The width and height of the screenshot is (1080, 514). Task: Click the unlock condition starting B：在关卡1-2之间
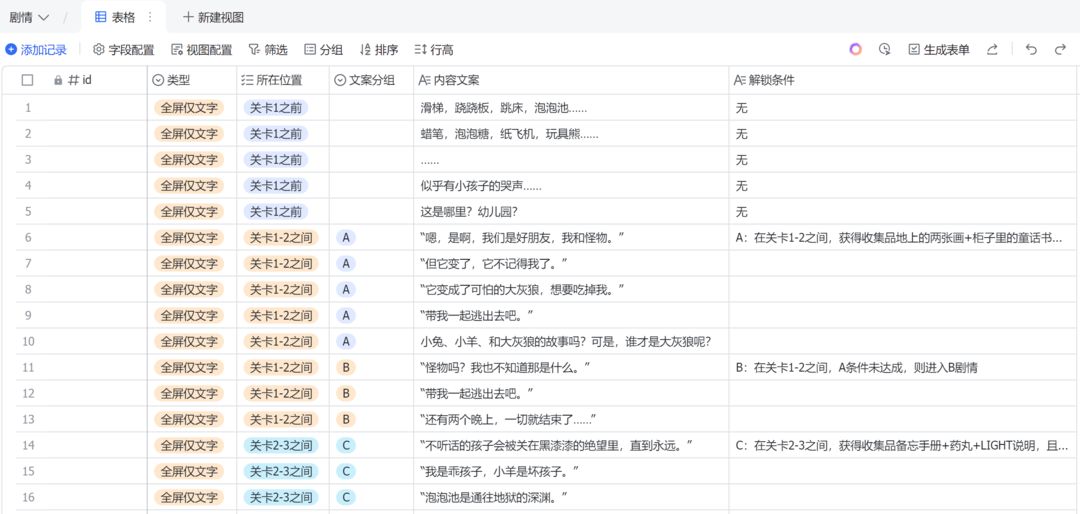904,367
